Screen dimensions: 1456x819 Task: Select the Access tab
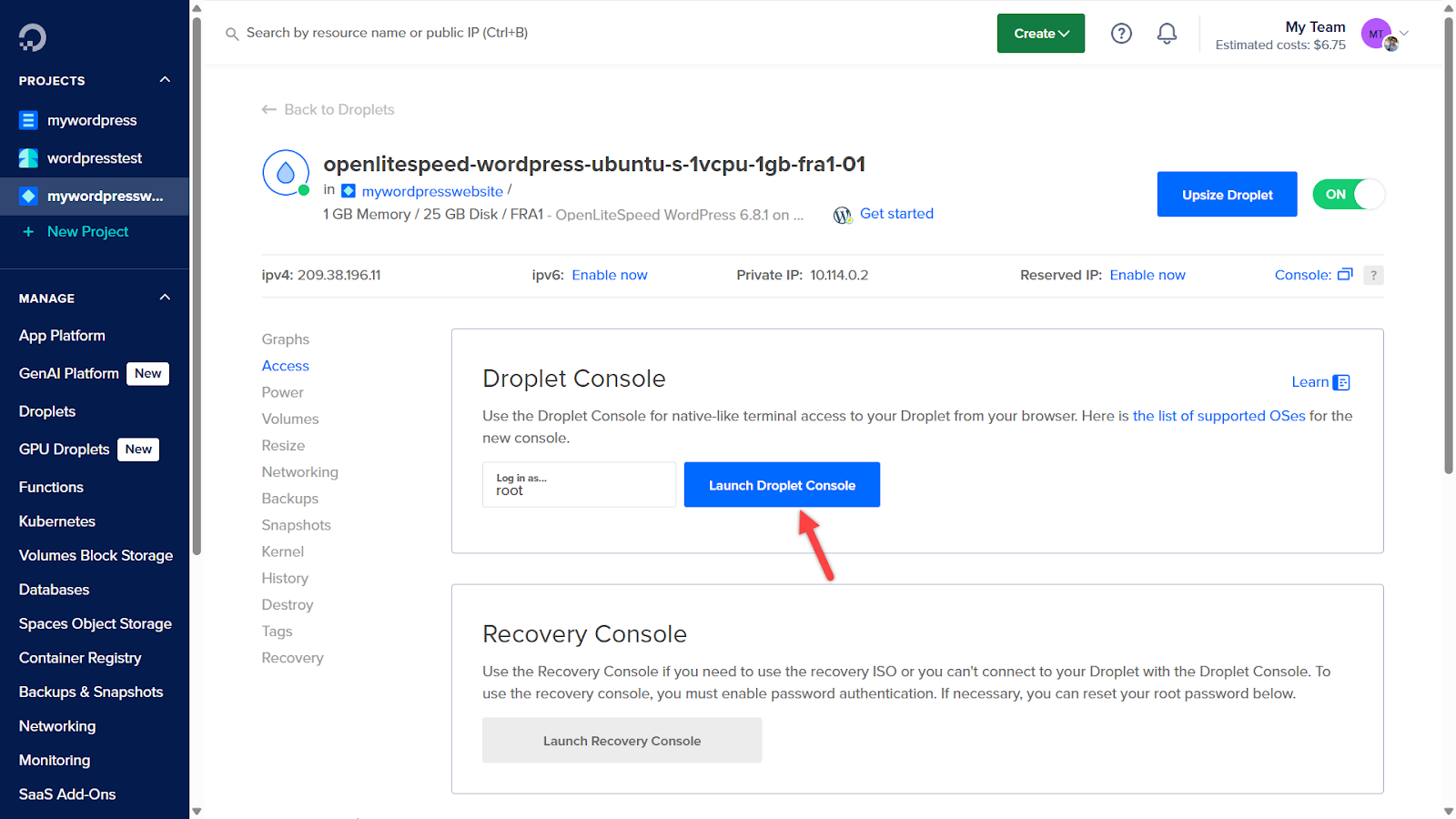(x=286, y=366)
